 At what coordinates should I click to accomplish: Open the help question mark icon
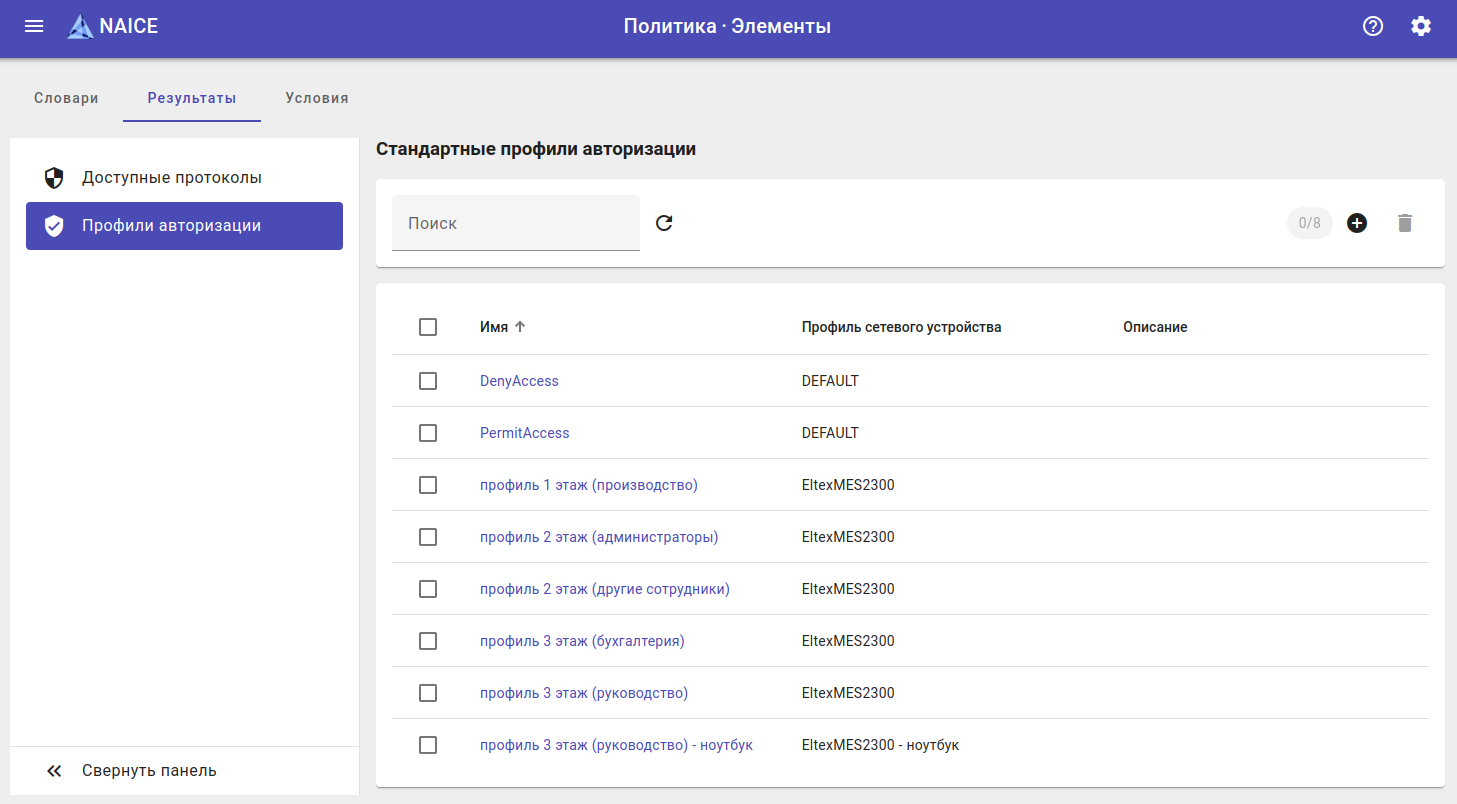[1373, 27]
